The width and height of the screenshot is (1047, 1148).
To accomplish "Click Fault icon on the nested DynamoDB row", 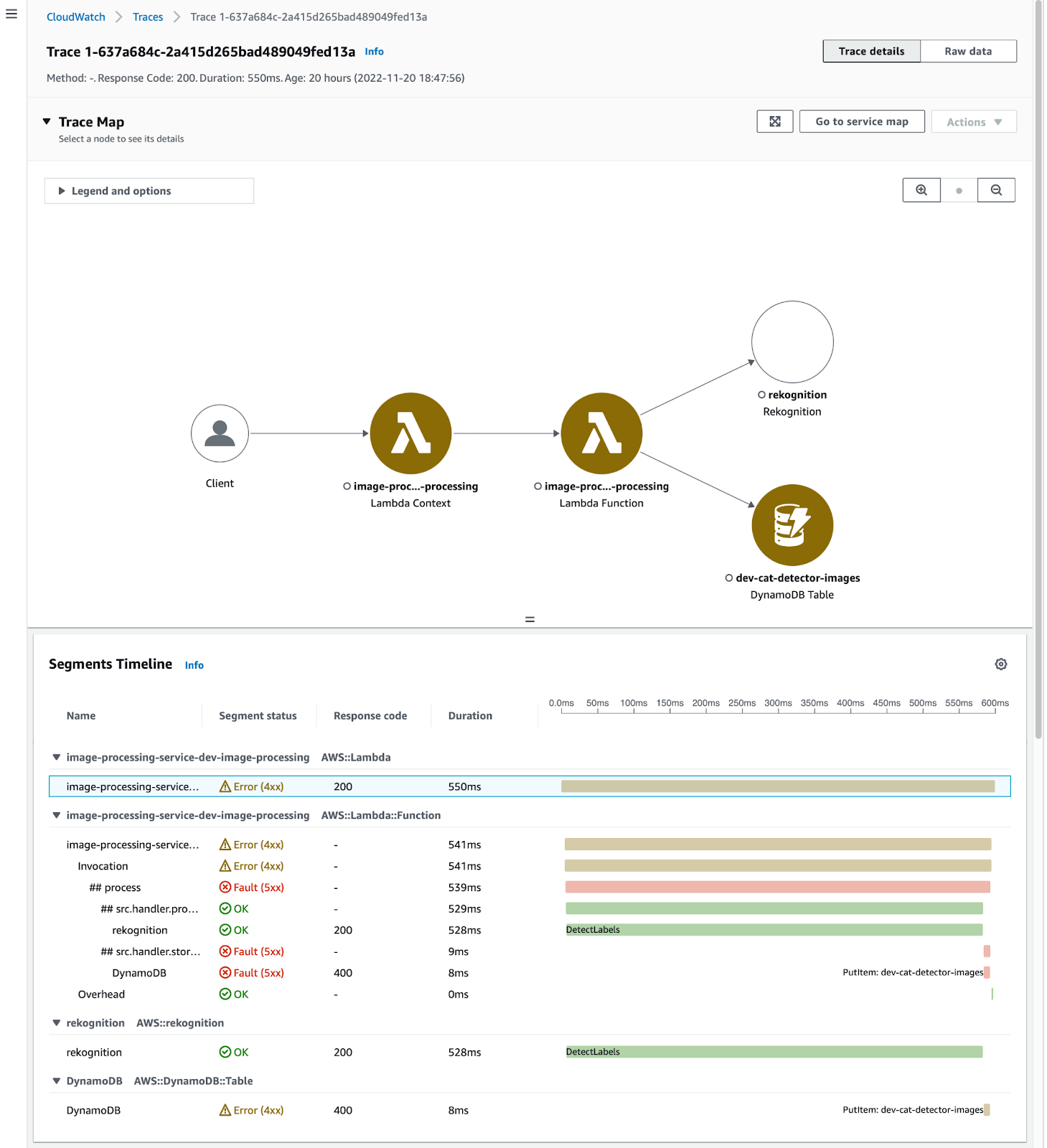I will [225, 973].
